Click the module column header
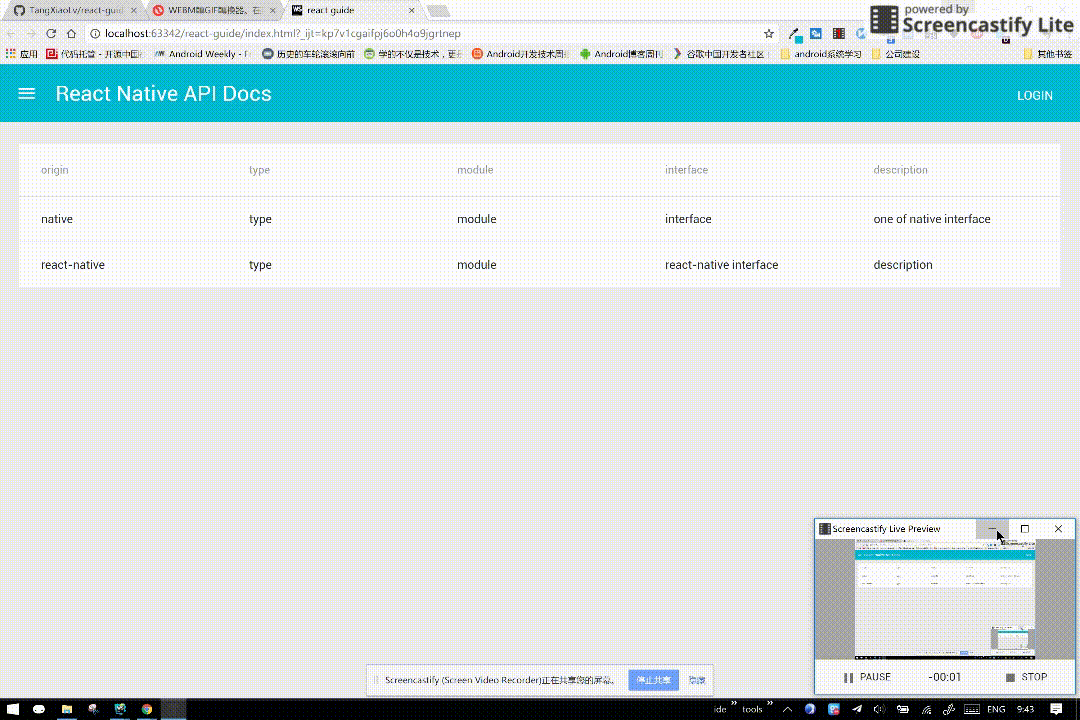The width and height of the screenshot is (1080, 720). click(475, 169)
